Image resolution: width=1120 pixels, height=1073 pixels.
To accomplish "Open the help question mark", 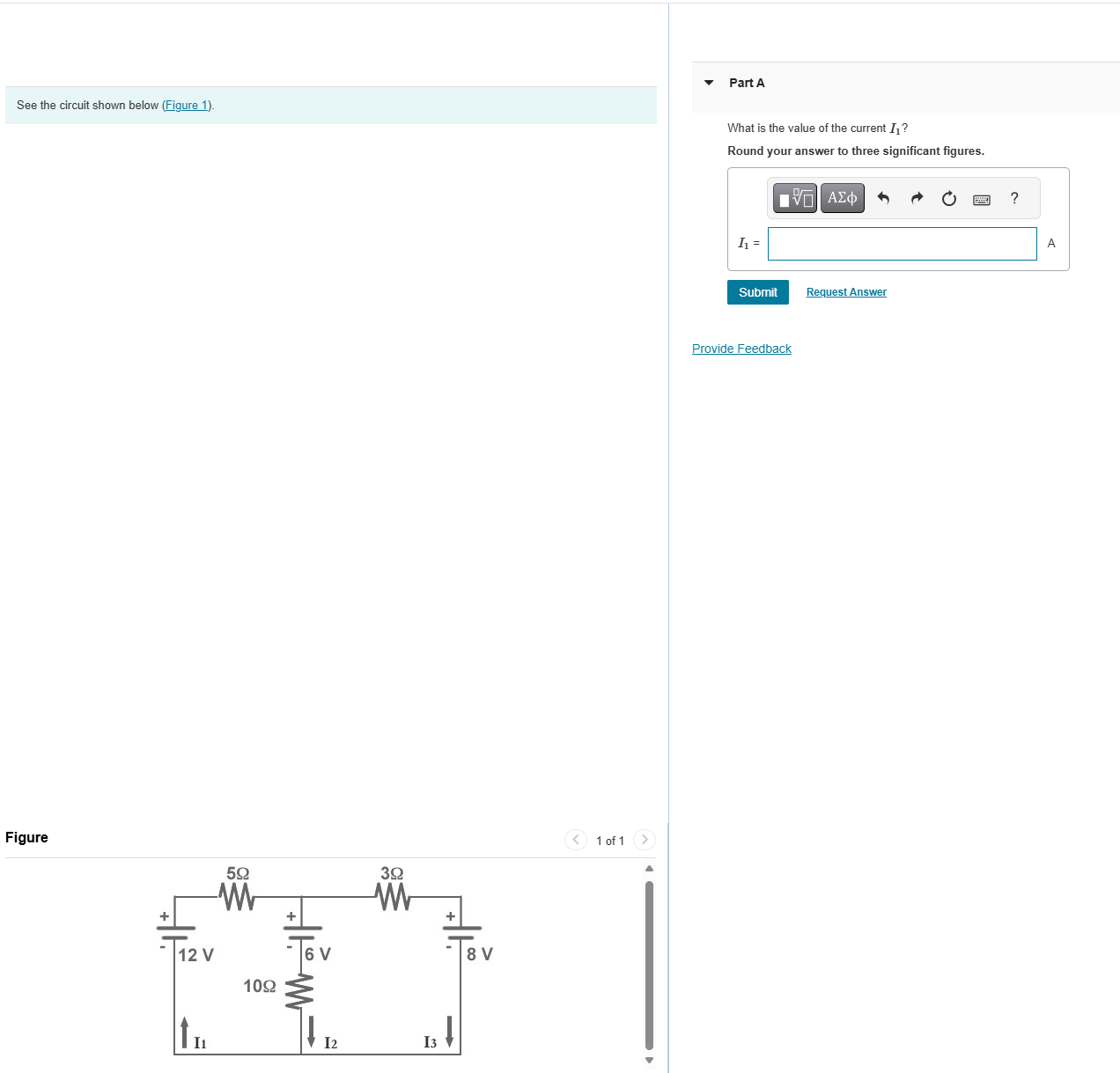I will [1014, 198].
